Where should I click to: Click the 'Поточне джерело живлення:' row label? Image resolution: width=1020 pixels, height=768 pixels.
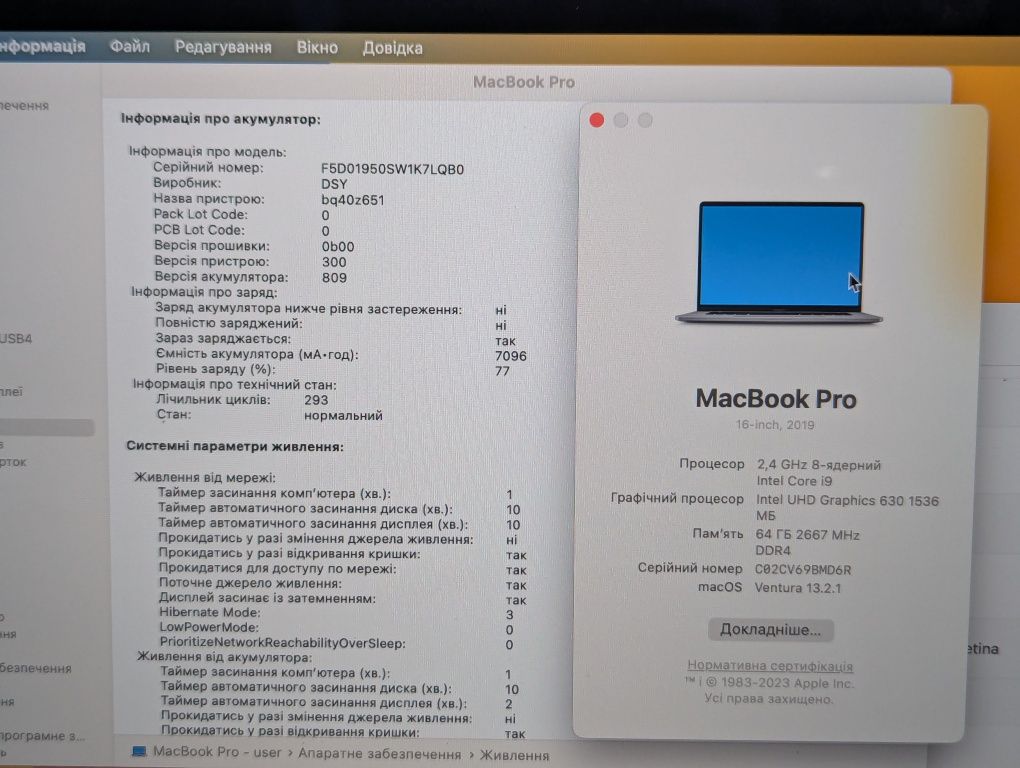[250, 583]
